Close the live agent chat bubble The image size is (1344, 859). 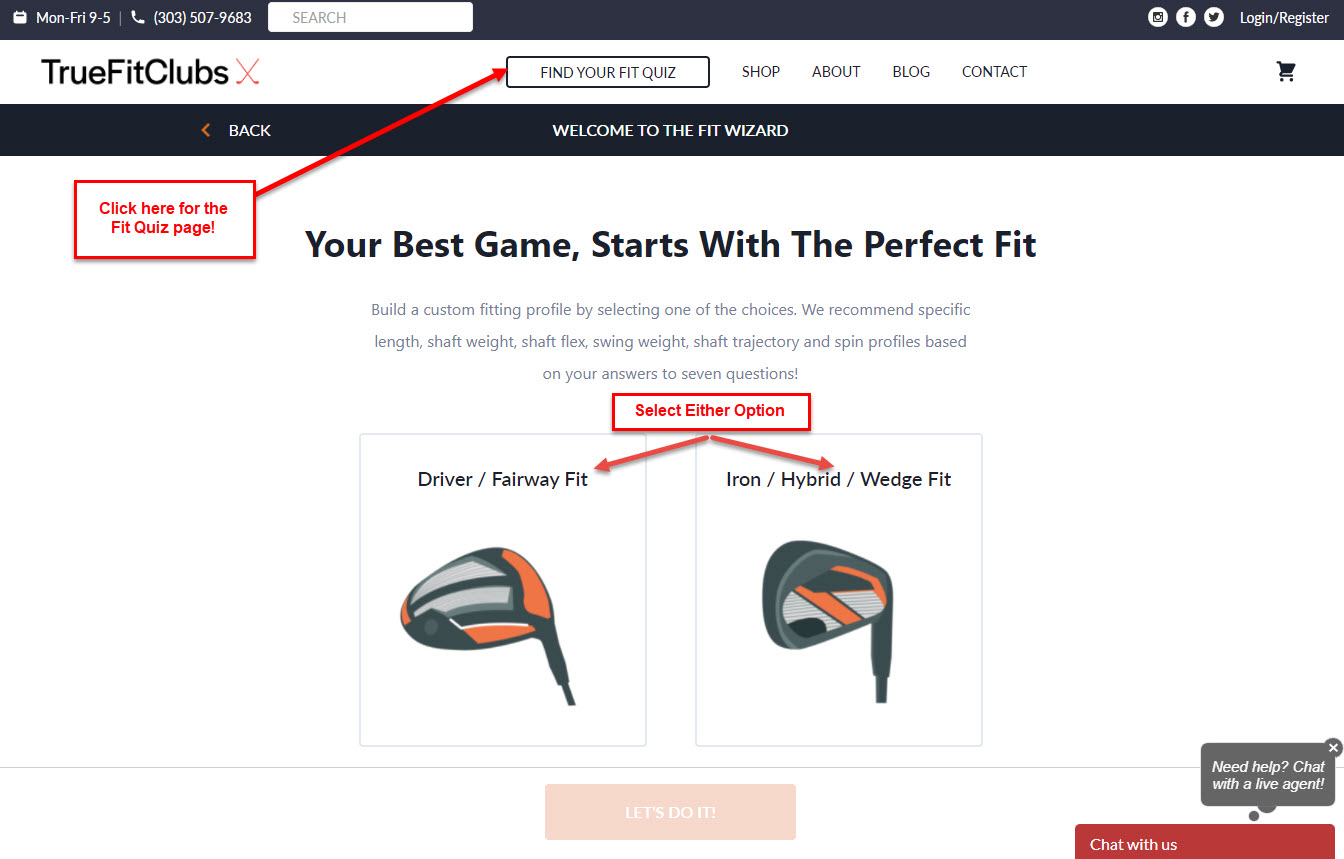[1333, 747]
